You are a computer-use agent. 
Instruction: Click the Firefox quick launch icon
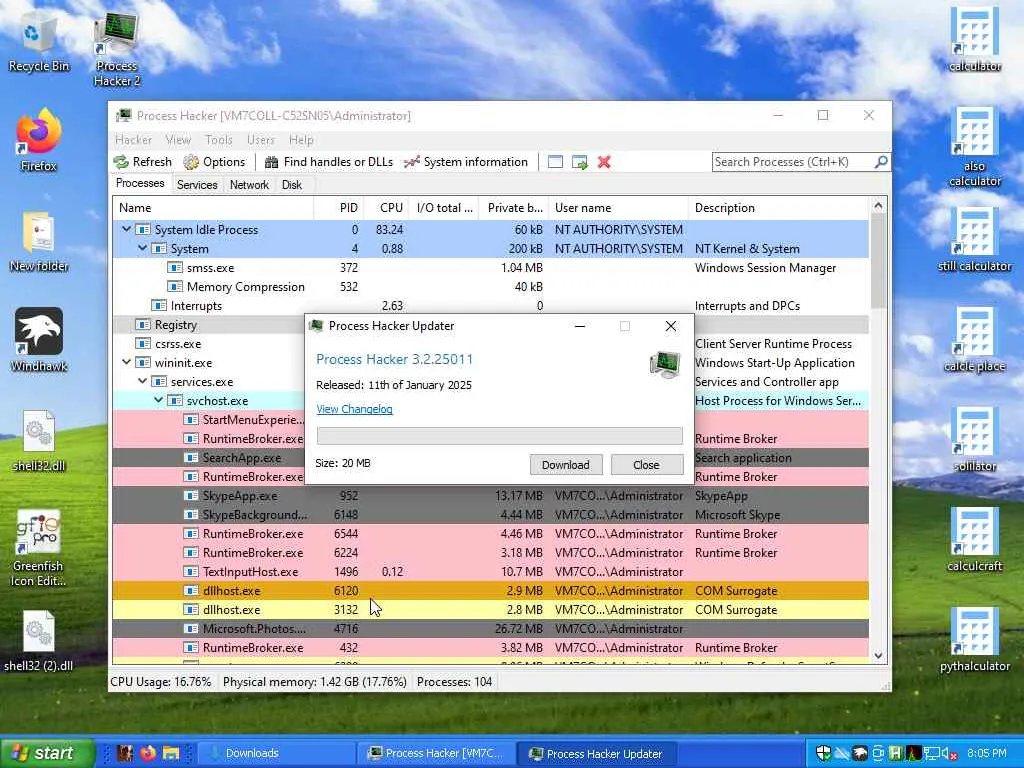click(148, 753)
